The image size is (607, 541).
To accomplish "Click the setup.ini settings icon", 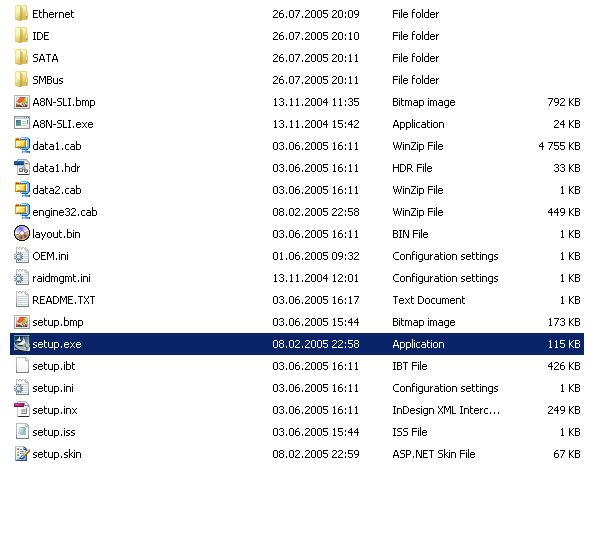I will (x=22, y=388).
